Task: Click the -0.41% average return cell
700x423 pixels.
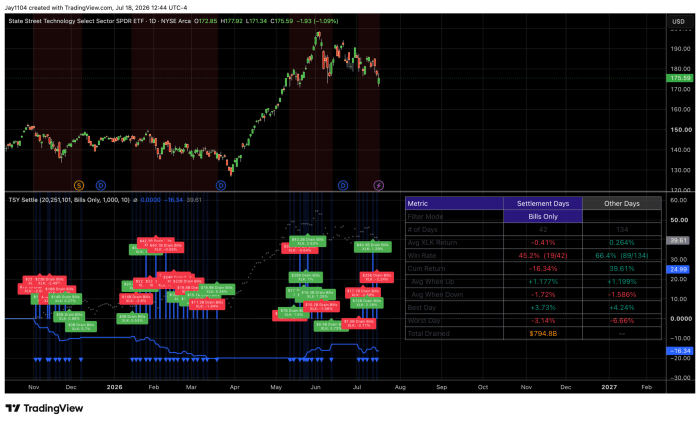Action: click(543, 243)
